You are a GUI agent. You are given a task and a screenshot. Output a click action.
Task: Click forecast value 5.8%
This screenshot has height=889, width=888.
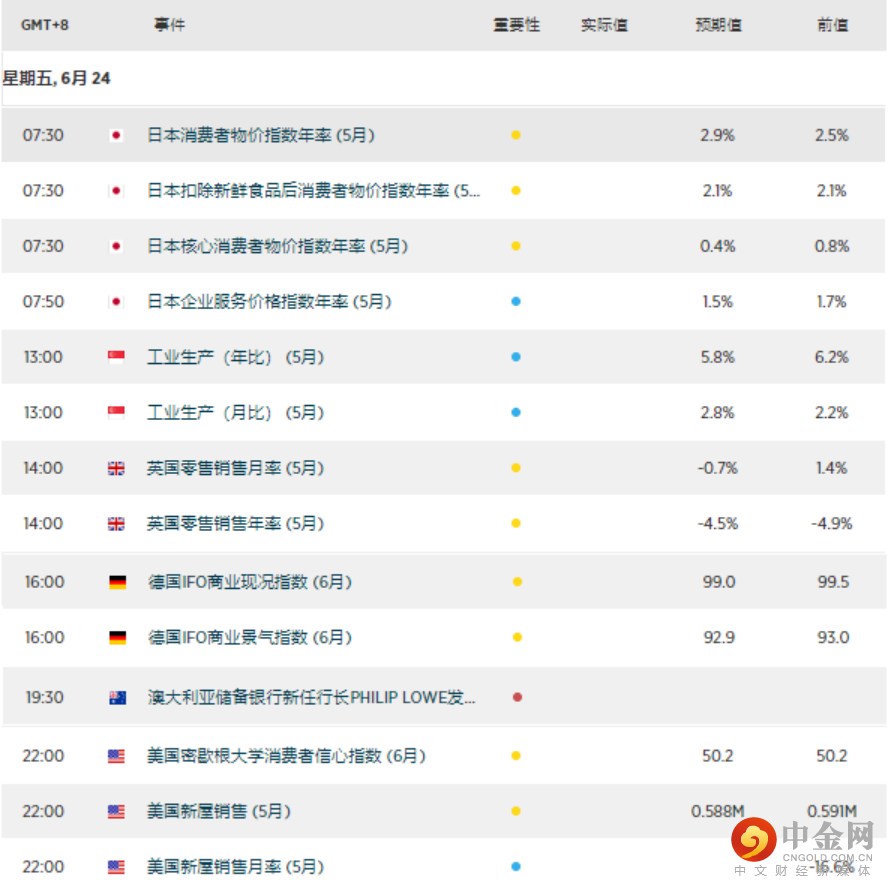(x=717, y=357)
